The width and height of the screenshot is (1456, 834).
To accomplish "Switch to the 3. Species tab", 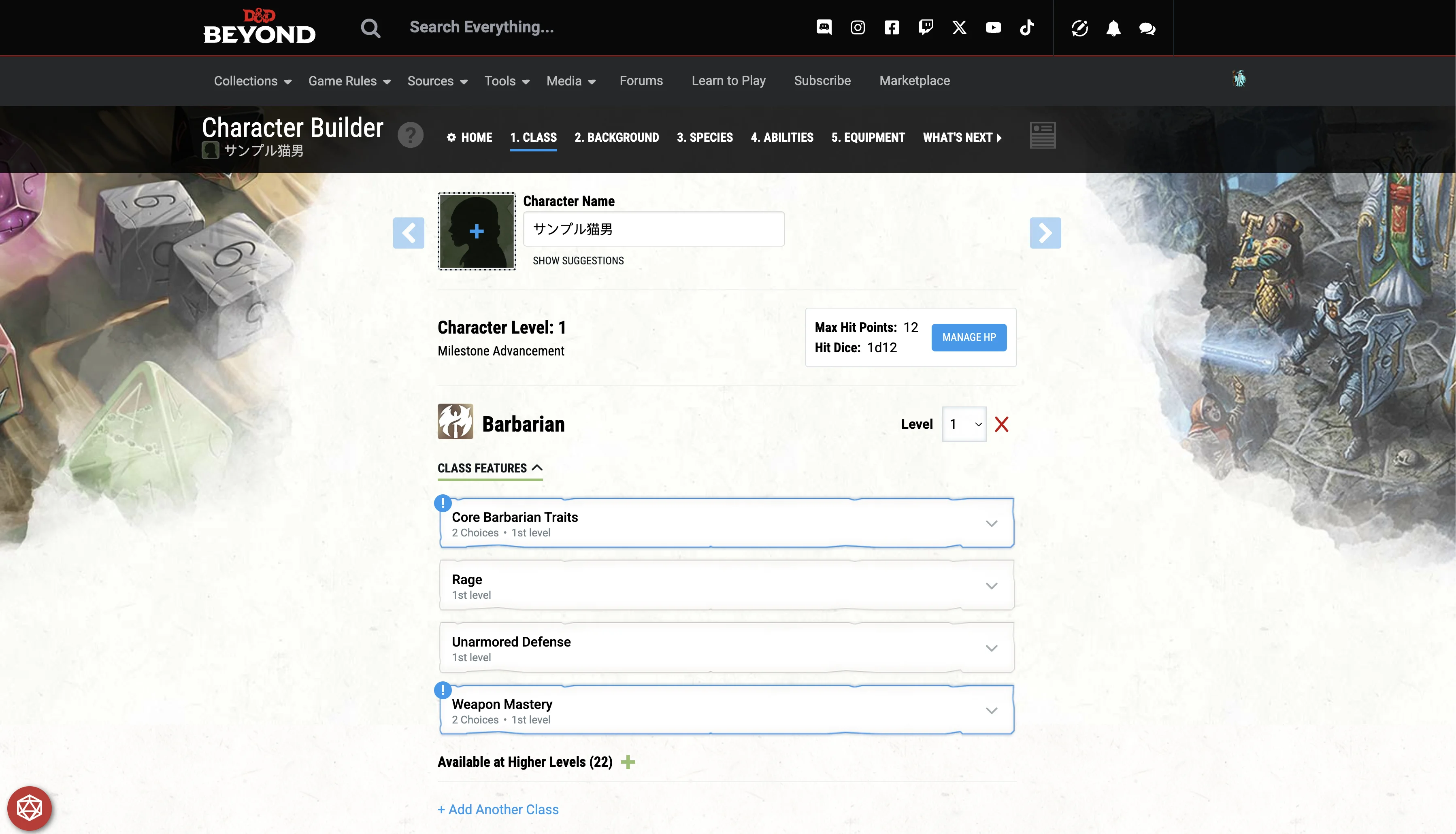I will [x=705, y=138].
